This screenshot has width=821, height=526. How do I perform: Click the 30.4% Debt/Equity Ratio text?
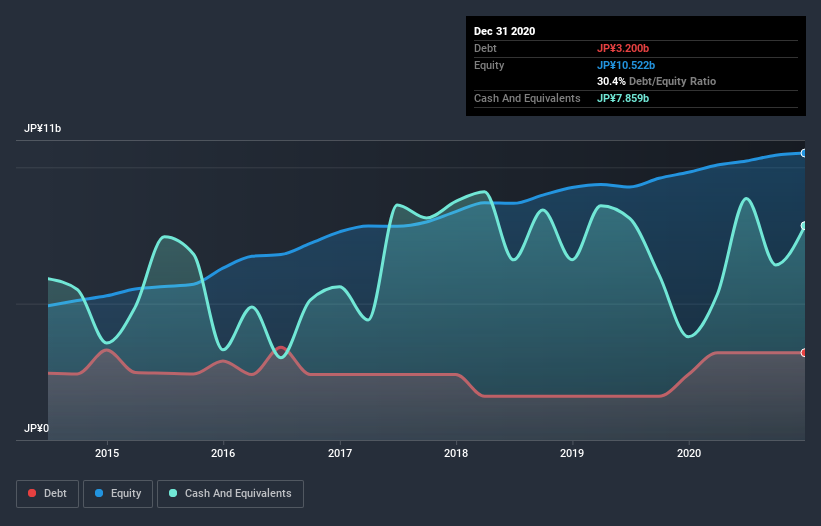pos(657,82)
